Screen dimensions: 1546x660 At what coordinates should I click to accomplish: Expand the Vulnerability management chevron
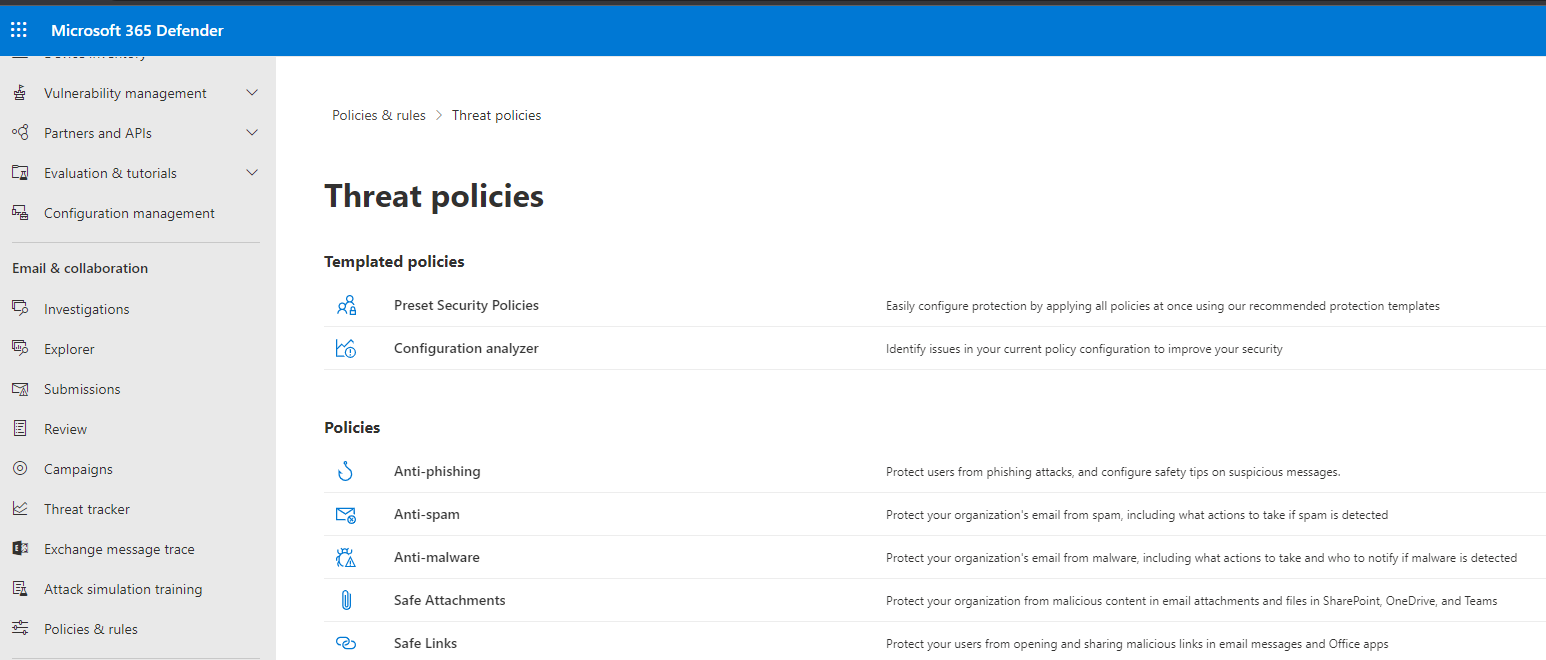(x=252, y=93)
